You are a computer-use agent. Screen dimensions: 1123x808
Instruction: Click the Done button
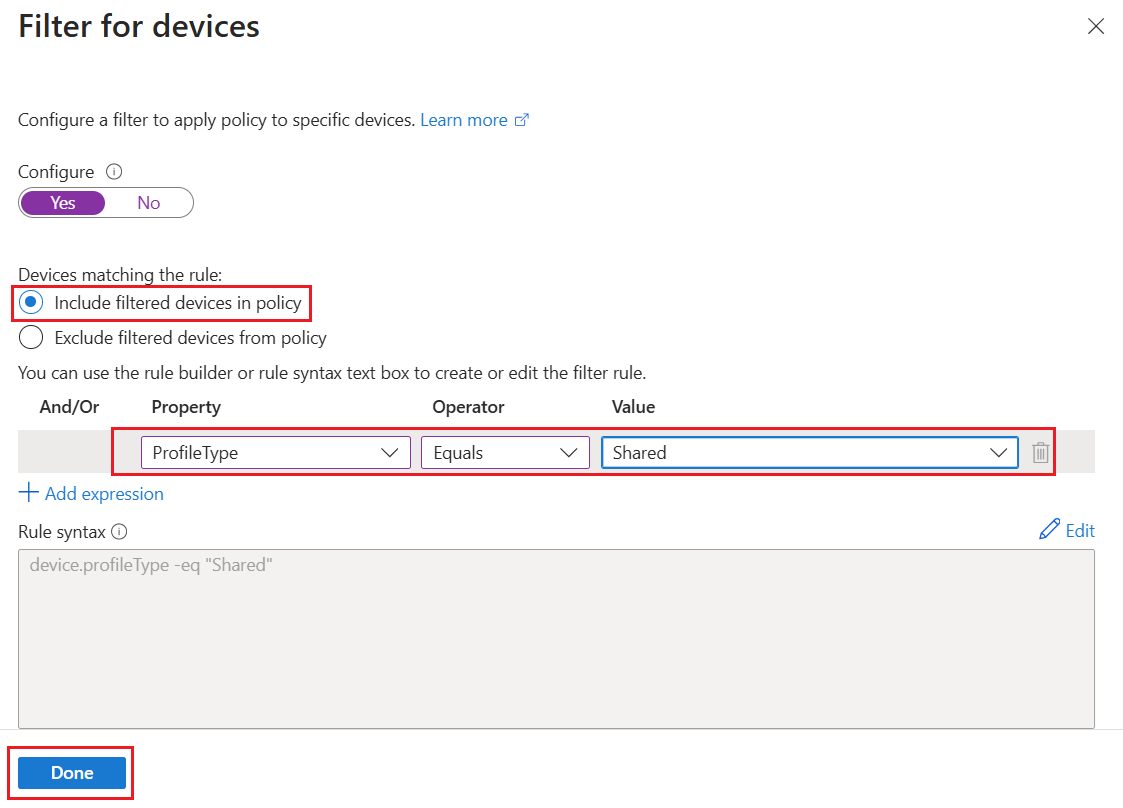pyautogui.click(x=70, y=772)
